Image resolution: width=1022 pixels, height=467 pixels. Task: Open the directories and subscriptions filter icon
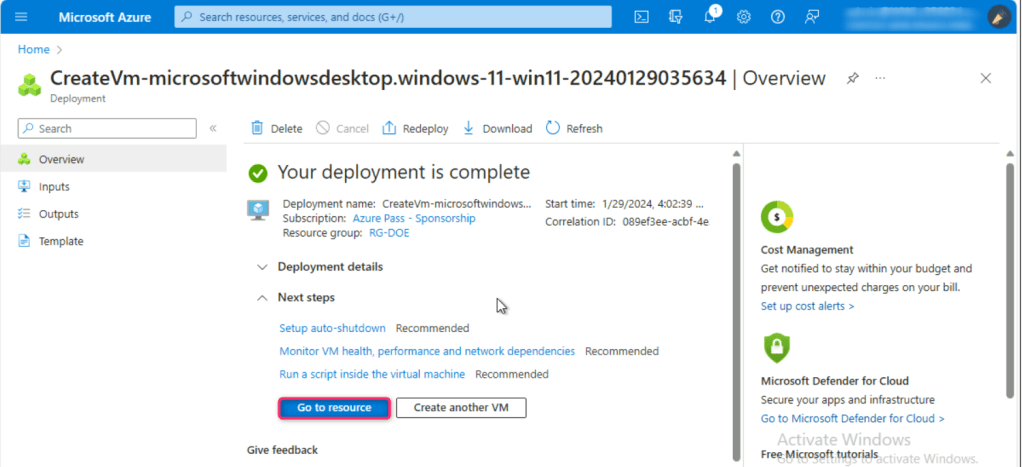tap(676, 17)
